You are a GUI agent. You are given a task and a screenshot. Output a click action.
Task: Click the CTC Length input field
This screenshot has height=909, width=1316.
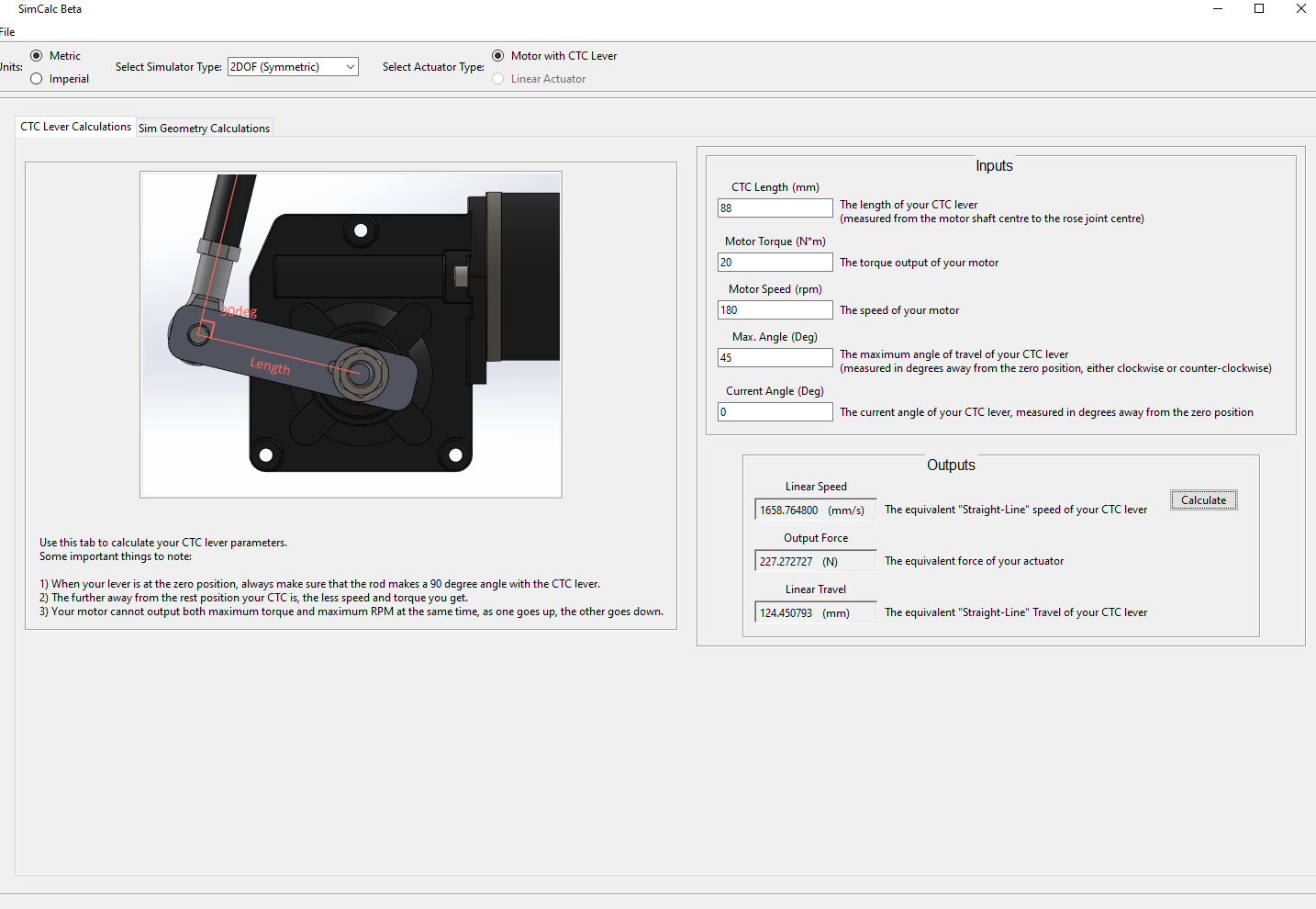pos(775,208)
